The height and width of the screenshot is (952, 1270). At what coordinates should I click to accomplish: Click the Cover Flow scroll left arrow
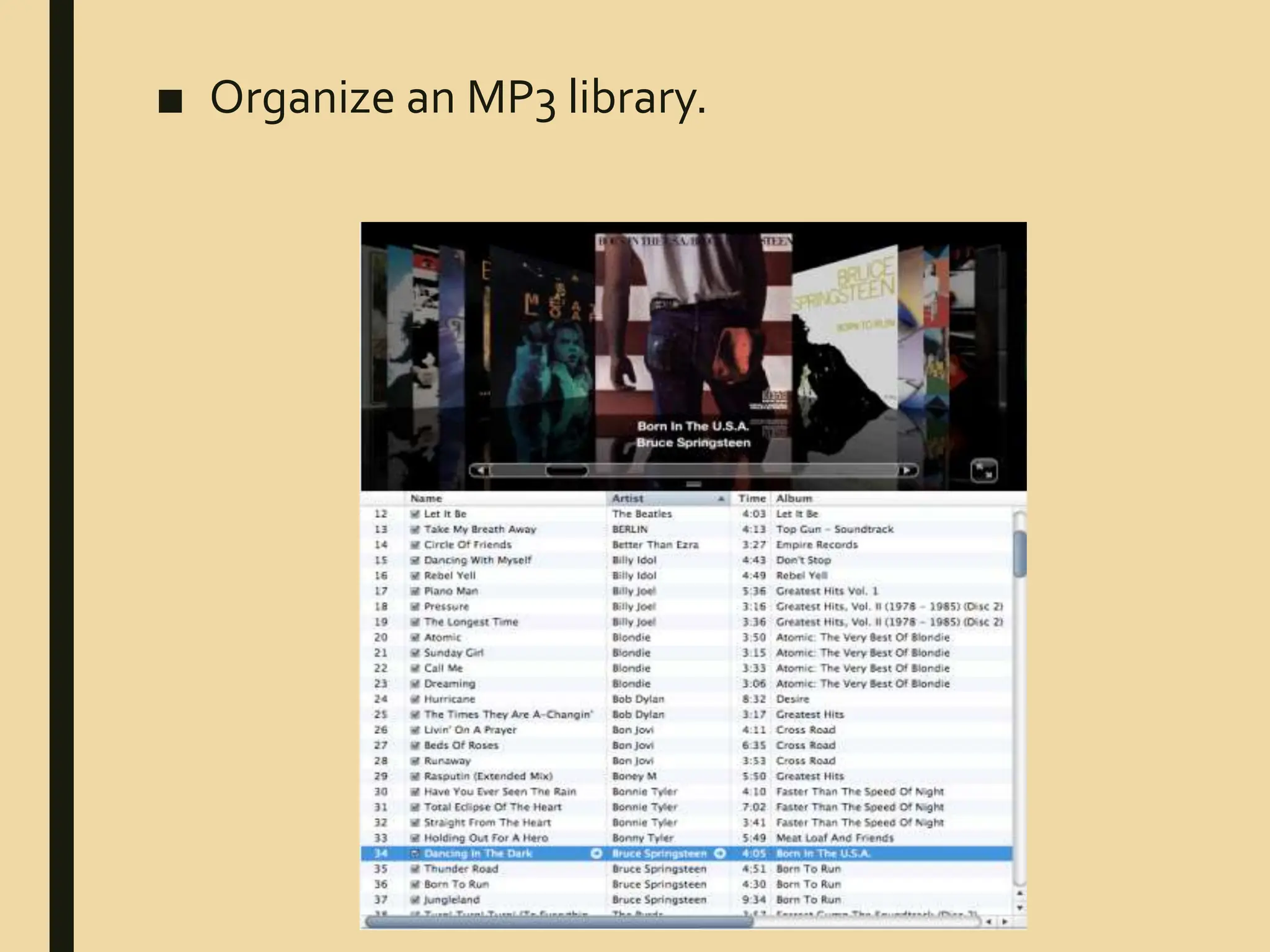481,470
